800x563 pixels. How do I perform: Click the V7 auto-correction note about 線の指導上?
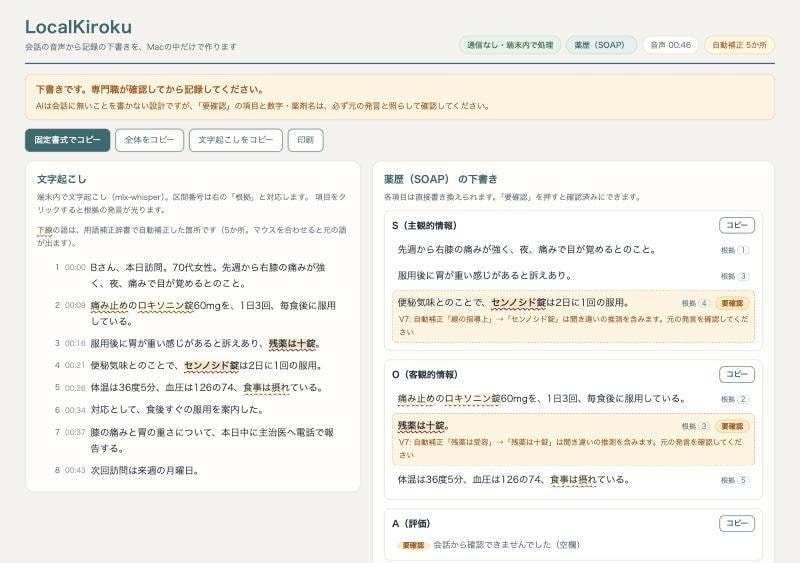573,325
